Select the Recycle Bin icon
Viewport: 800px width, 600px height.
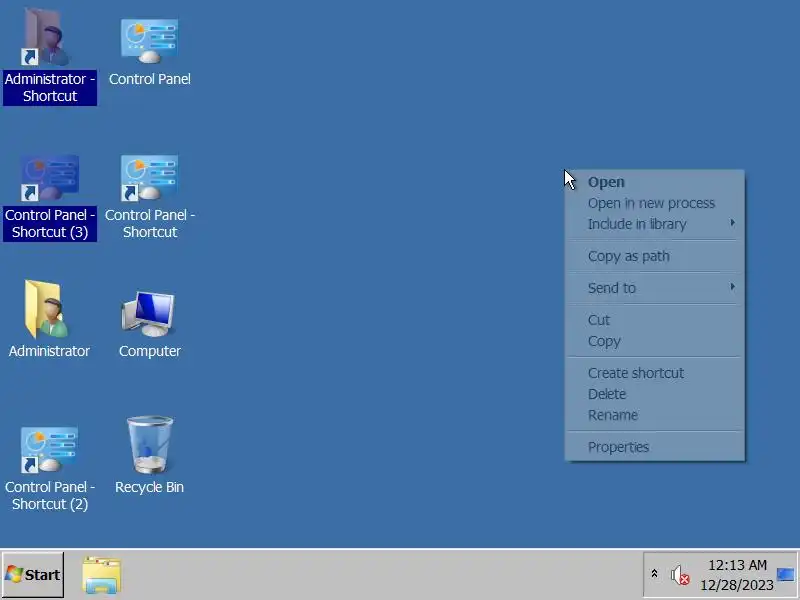click(x=149, y=455)
